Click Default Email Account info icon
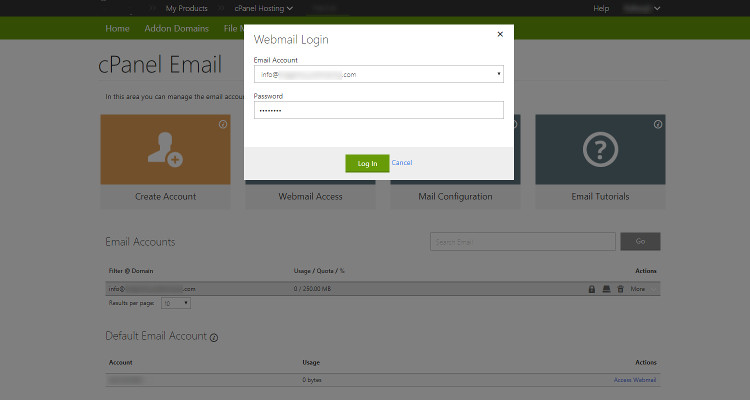Image resolution: width=750 pixels, height=400 pixels. 214,338
